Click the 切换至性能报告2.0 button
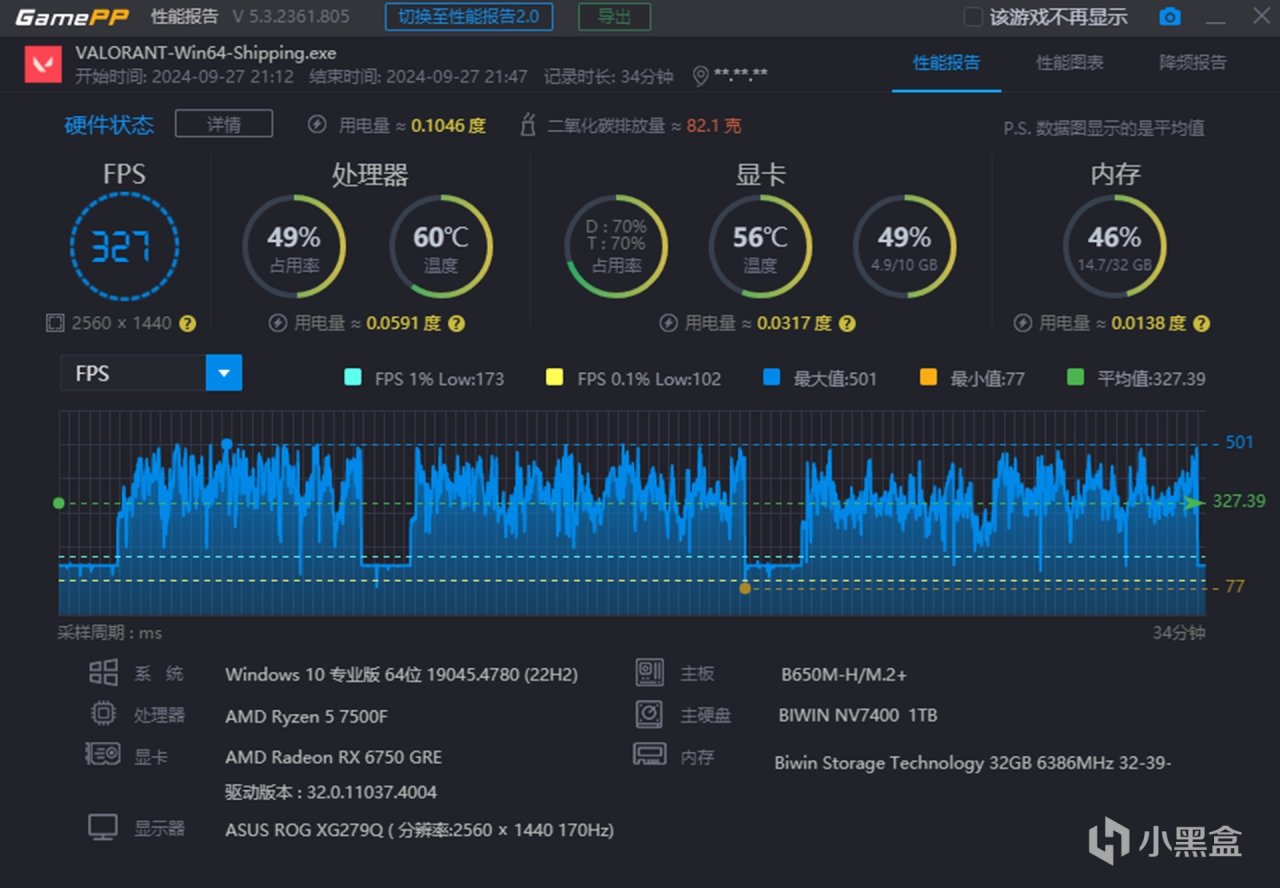The height and width of the screenshot is (888, 1280). click(x=468, y=17)
